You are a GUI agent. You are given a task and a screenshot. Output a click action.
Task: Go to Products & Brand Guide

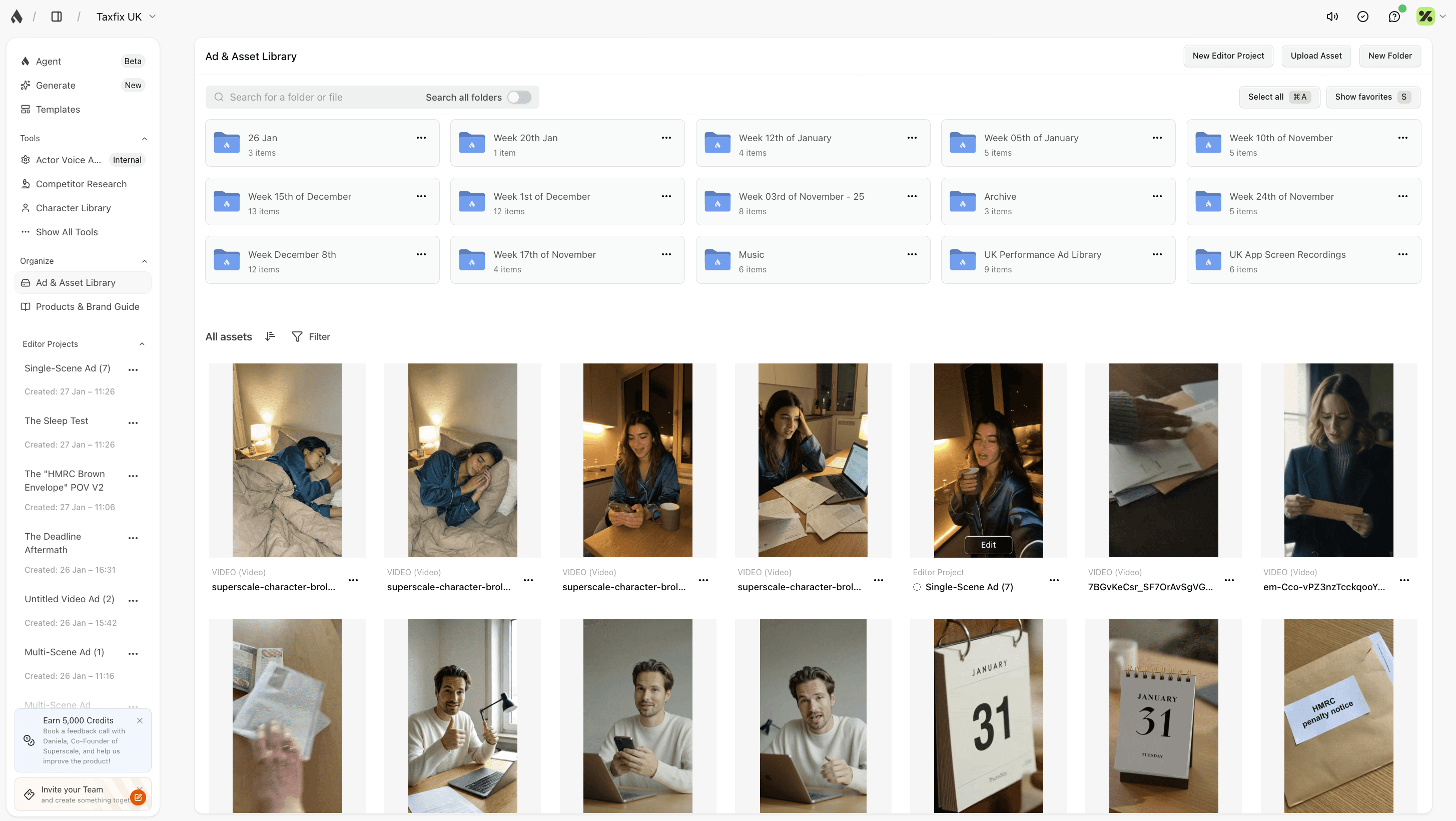click(87, 306)
